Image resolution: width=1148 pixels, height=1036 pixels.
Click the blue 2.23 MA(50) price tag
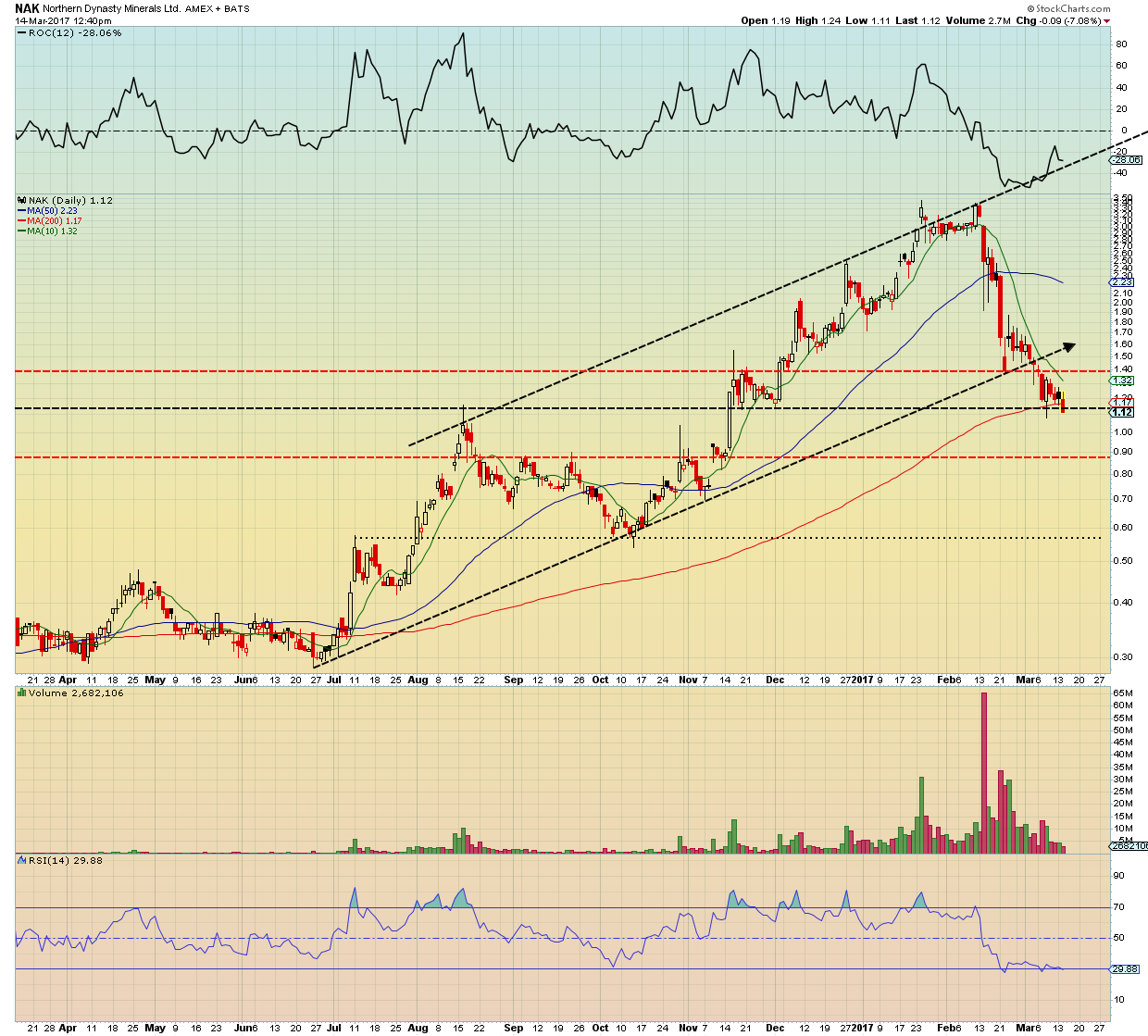(x=1122, y=281)
